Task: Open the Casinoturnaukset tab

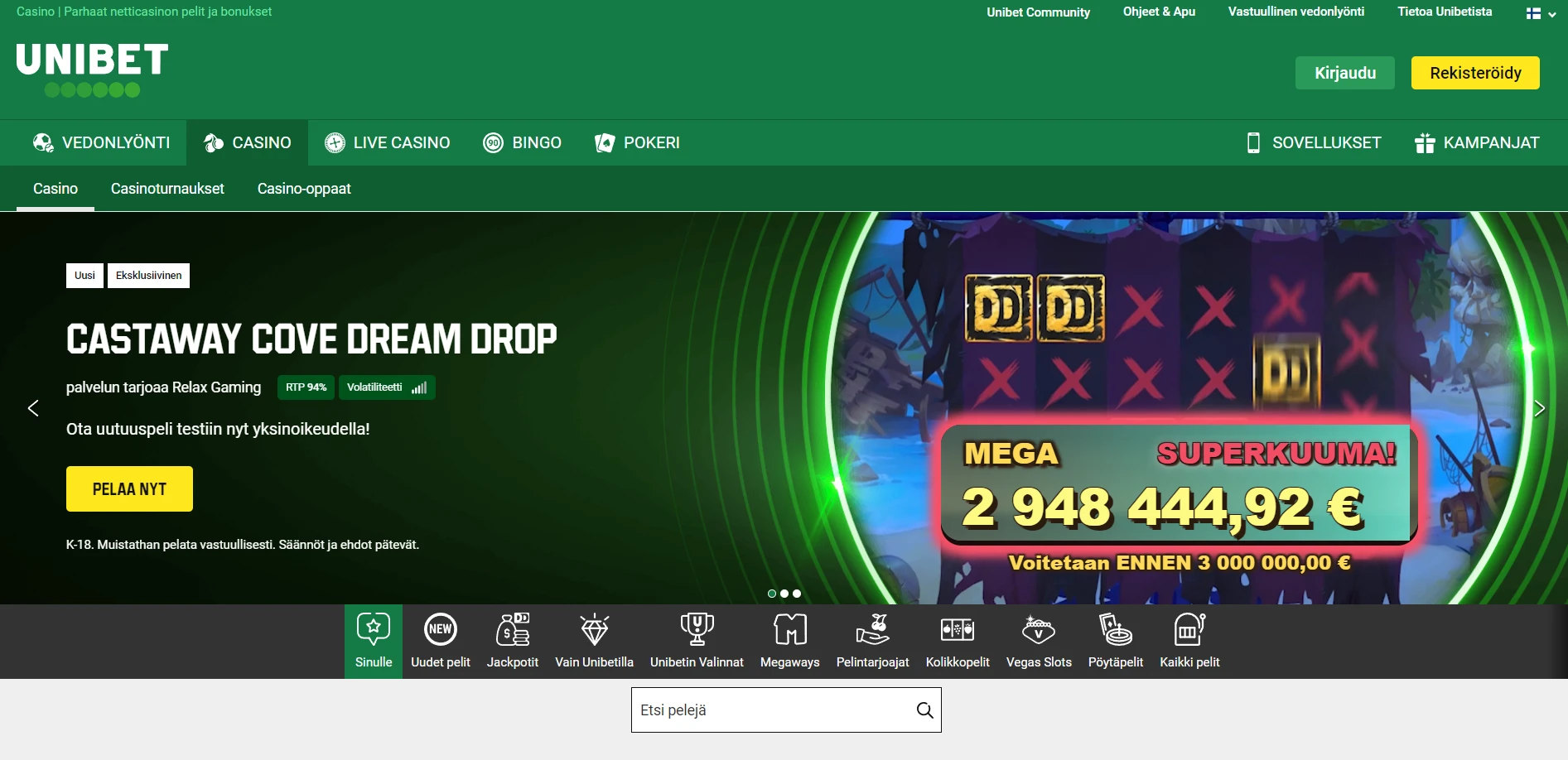Action: [x=167, y=189]
